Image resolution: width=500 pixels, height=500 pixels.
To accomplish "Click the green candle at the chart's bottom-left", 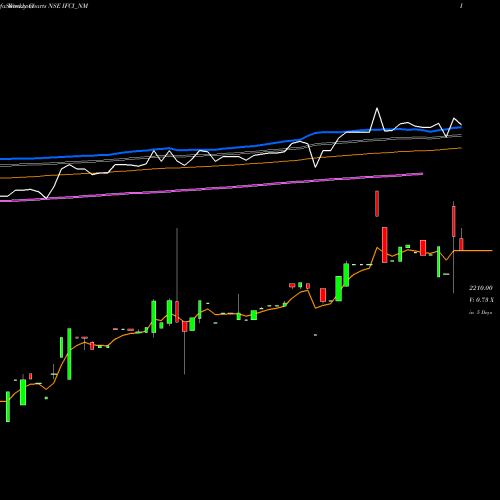I will 8,407.
